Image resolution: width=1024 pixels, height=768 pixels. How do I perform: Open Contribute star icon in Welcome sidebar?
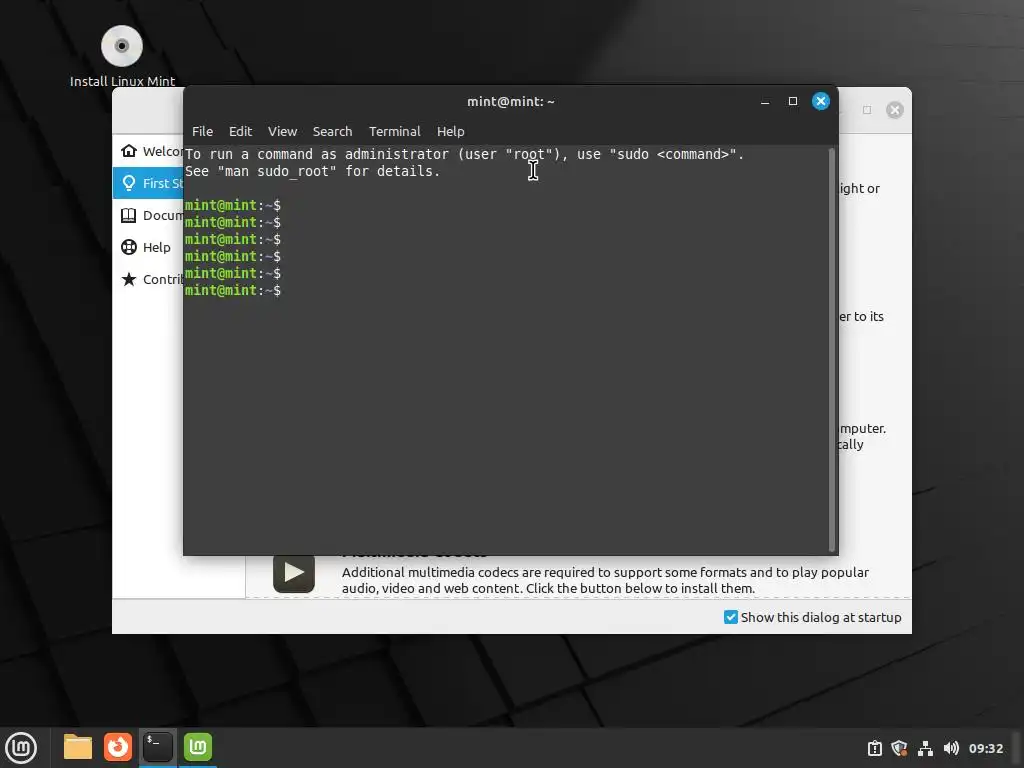129,279
